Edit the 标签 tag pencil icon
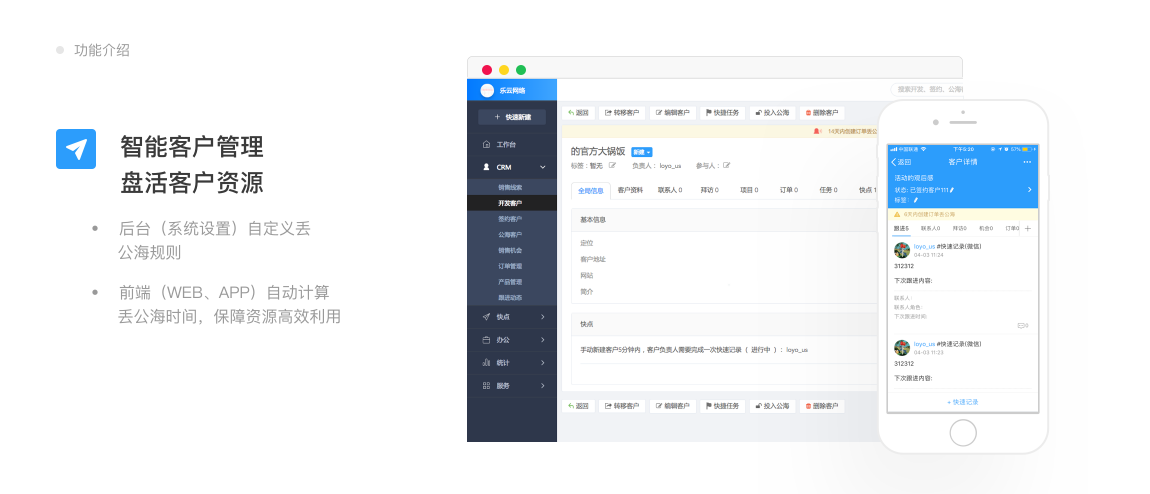The image size is (1150, 494). 612,166
